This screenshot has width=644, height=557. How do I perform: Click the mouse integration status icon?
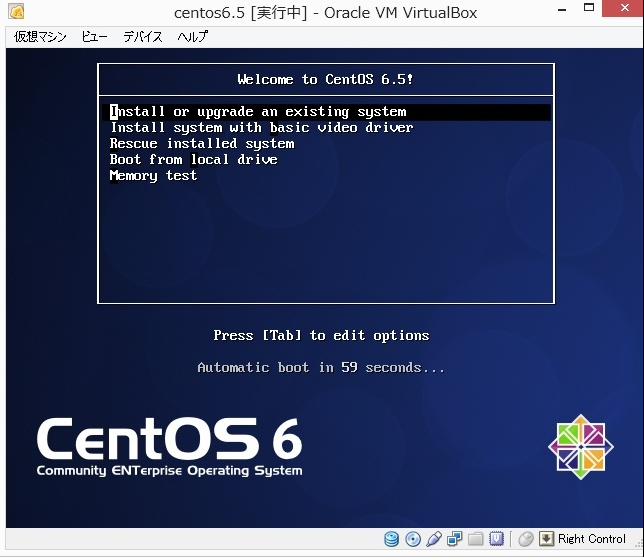526,539
